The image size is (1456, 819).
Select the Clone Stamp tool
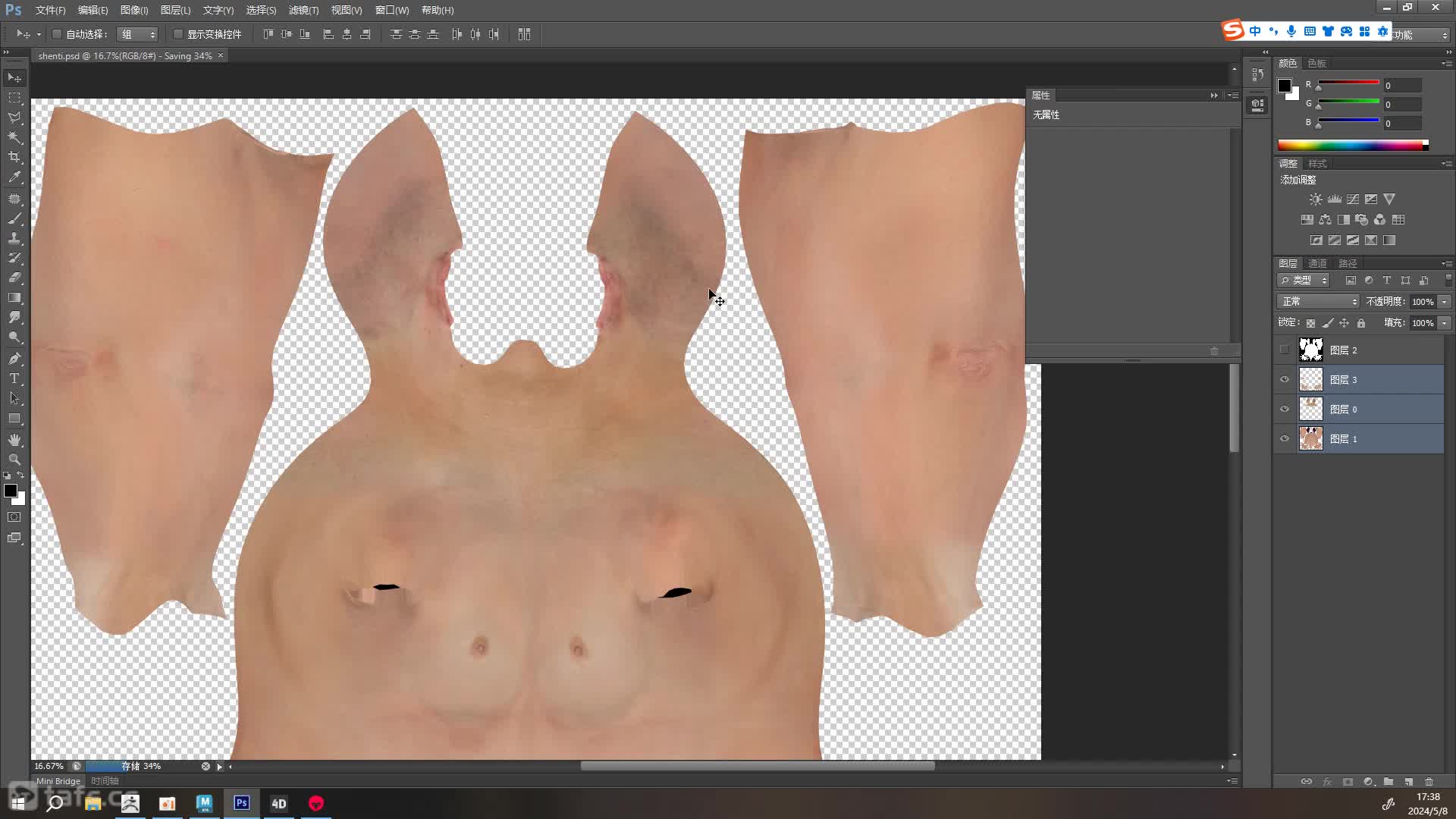tap(14, 238)
